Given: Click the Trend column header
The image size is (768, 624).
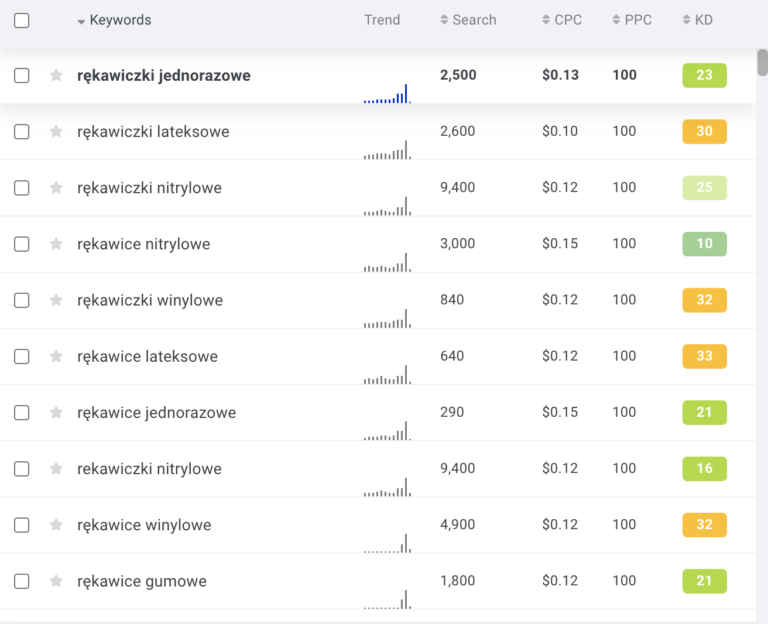Looking at the screenshot, I should tap(382, 20).
